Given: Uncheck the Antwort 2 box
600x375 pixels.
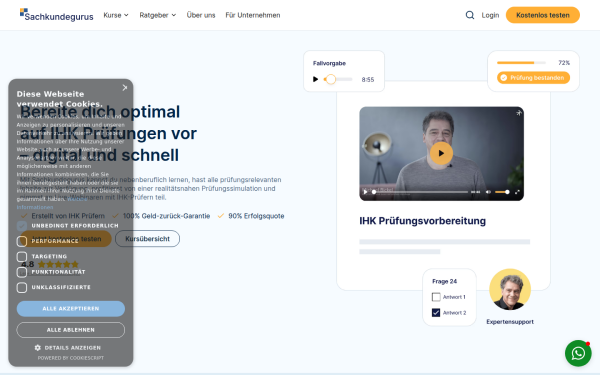Looking at the screenshot, I should pos(436,313).
